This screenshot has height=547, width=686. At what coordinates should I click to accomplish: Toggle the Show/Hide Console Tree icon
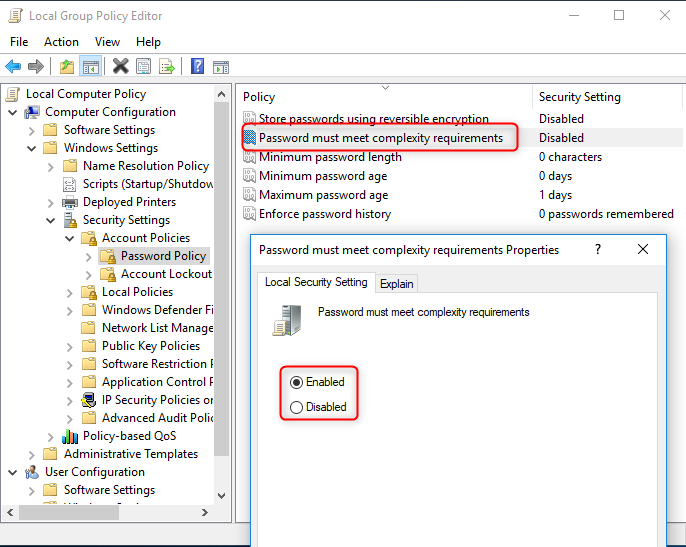pyautogui.click(x=90, y=67)
